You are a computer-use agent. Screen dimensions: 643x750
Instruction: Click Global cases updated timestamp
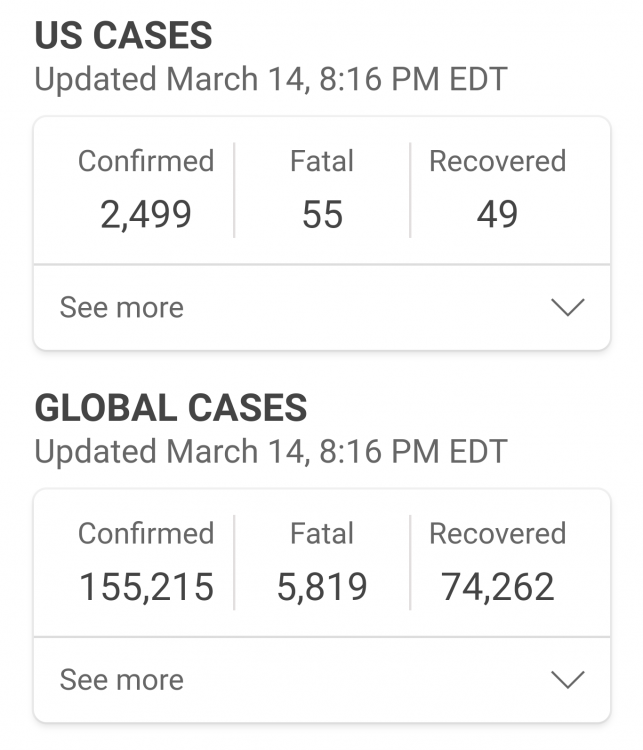(x=271, y=452)
